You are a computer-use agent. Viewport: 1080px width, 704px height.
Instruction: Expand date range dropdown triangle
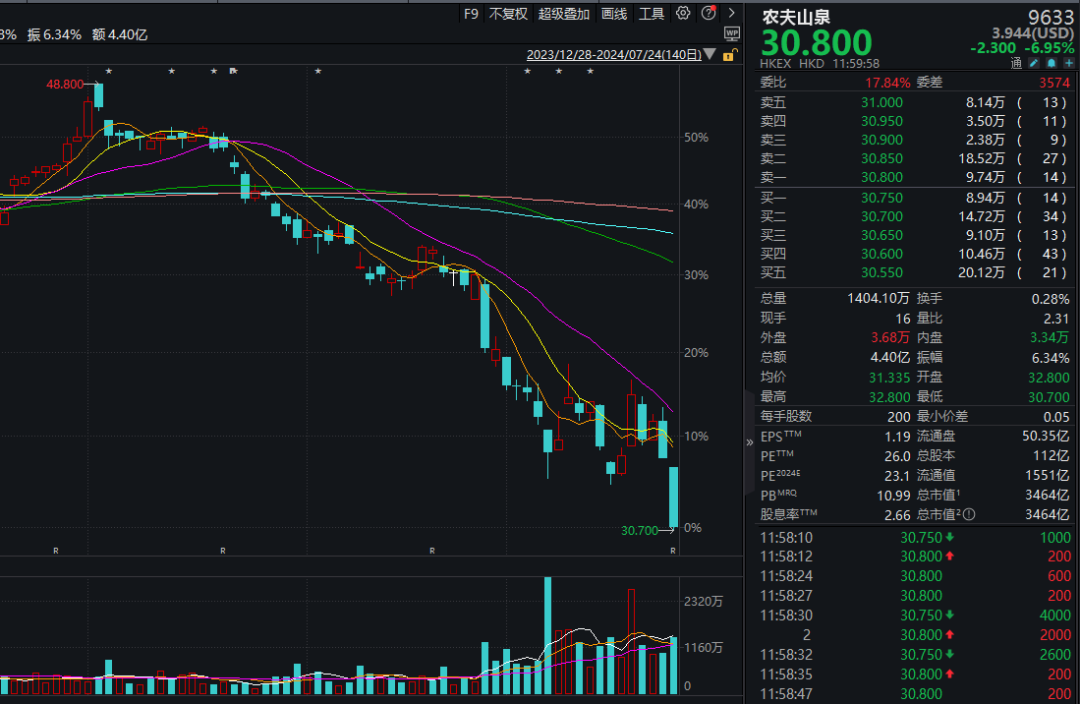[x=710, y=55]
